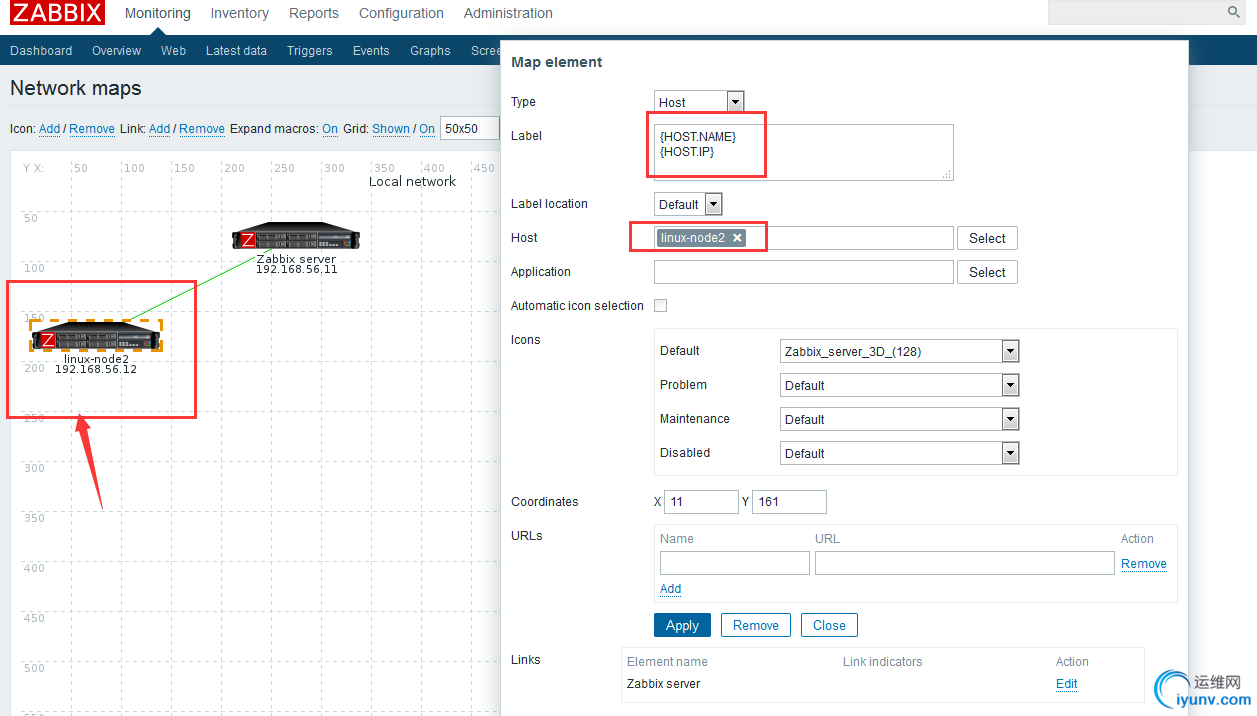The height and width of the screenshot is (716, 1257).
Task: Click Add link for Icon
Action: click(49, 129)
